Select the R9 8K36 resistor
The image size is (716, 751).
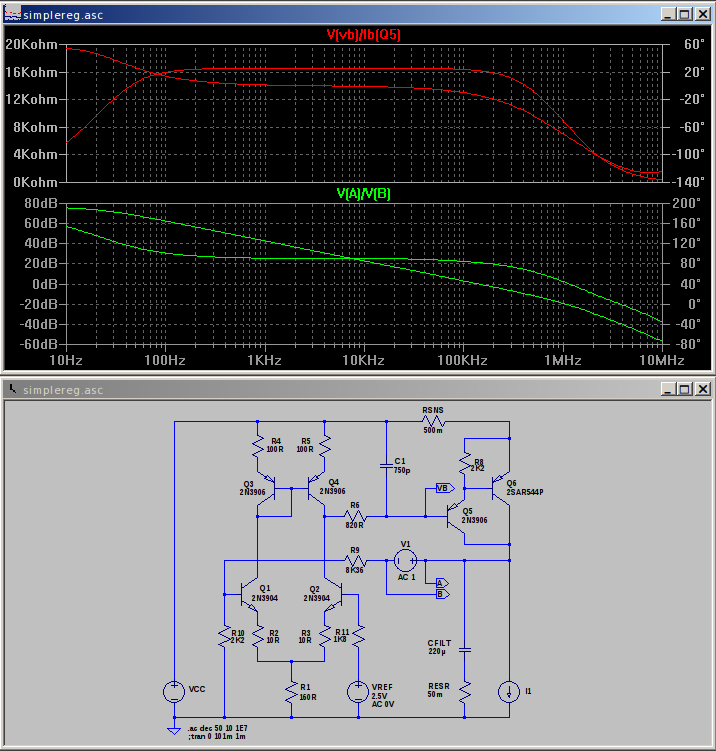coord(355,560)
